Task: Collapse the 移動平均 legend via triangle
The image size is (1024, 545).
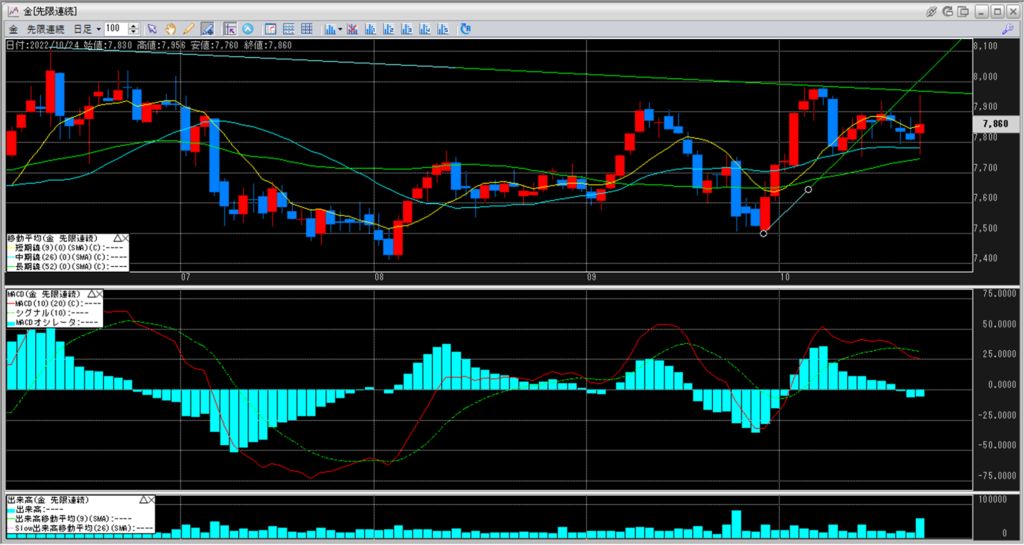Action: click(118, 239)
